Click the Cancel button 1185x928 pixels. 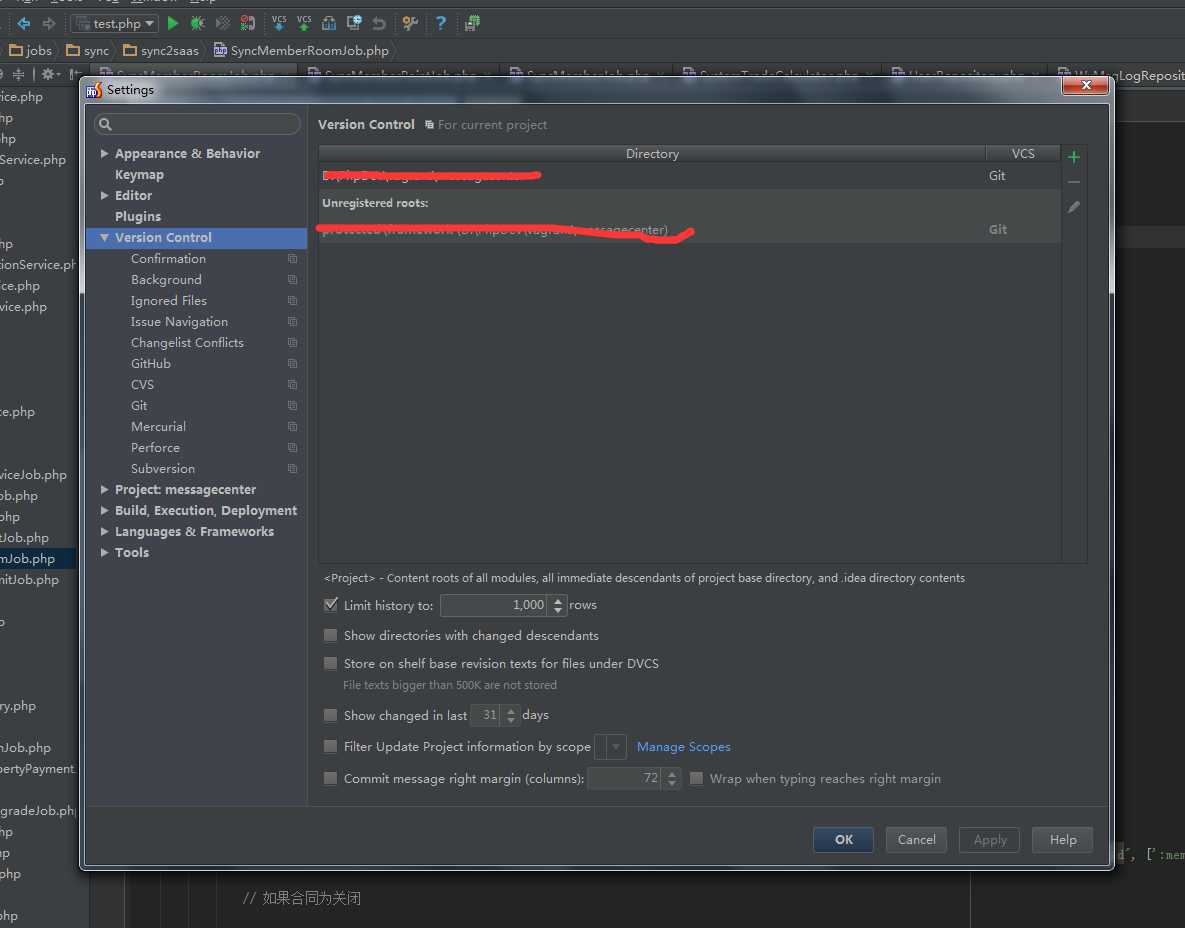tap(916, 840)
